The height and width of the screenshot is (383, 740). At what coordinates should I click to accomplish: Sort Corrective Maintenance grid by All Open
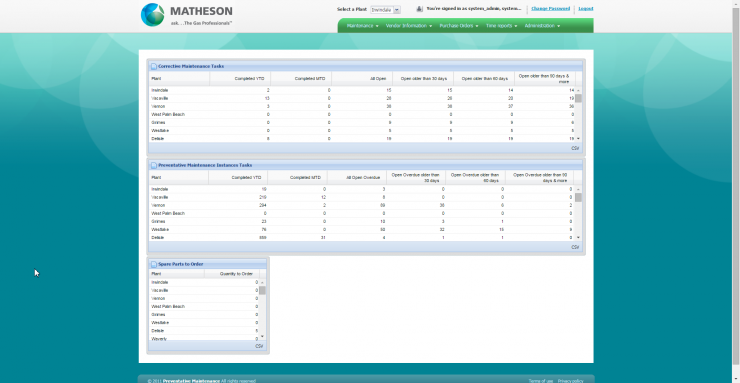point(362,79)
